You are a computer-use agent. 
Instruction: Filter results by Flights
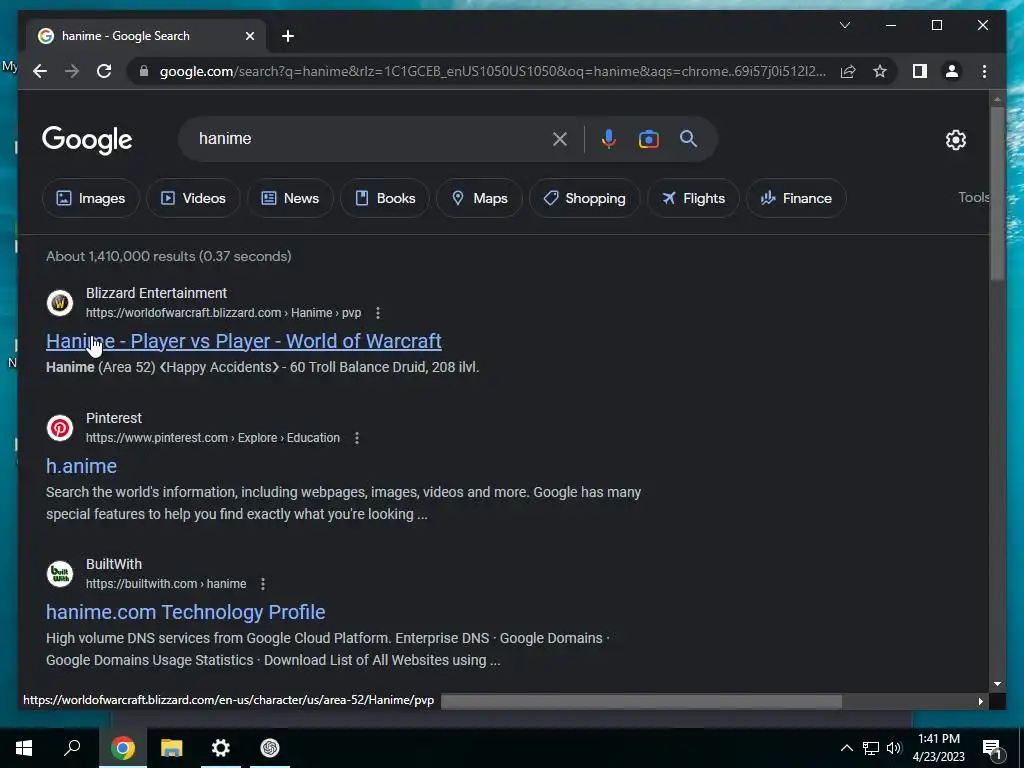click(x=694, y=198)
